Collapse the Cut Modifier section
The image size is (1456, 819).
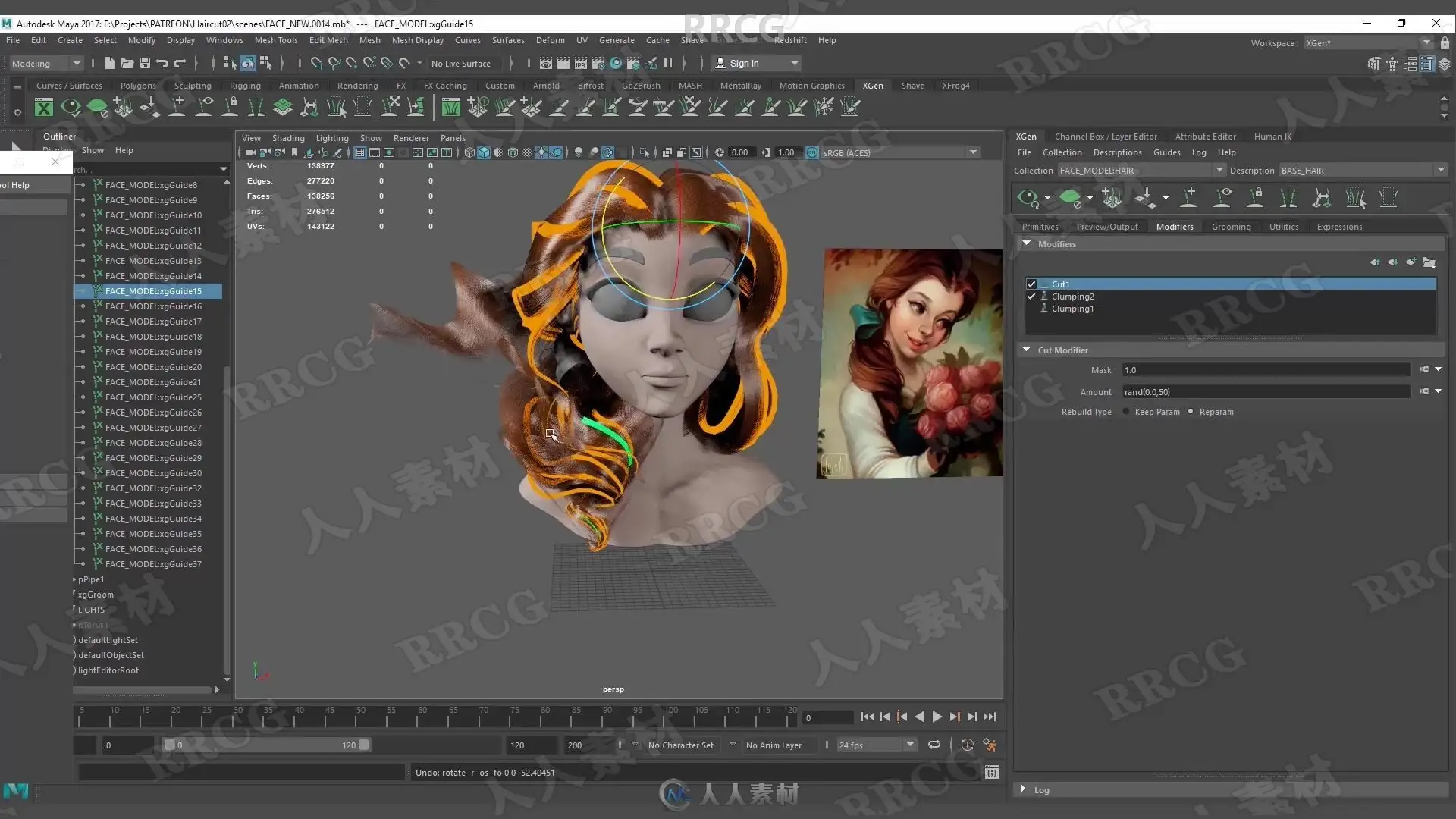[1026, 350]
